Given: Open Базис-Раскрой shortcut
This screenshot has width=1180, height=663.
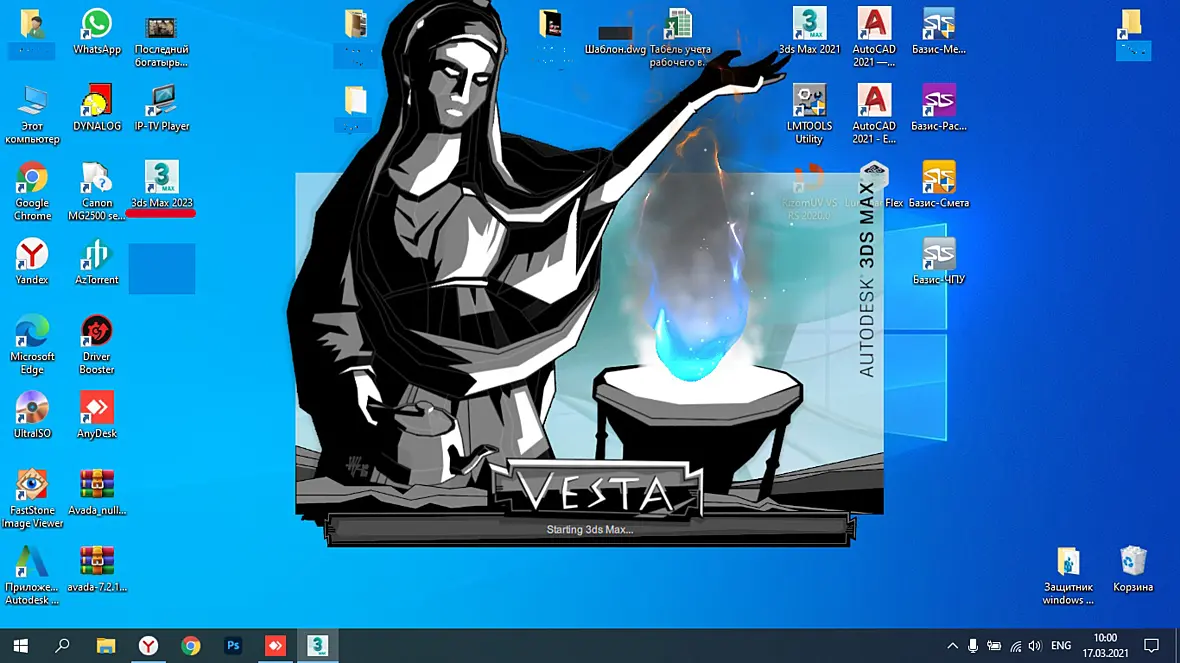Looking at the screenshot, I should (938, 108).
